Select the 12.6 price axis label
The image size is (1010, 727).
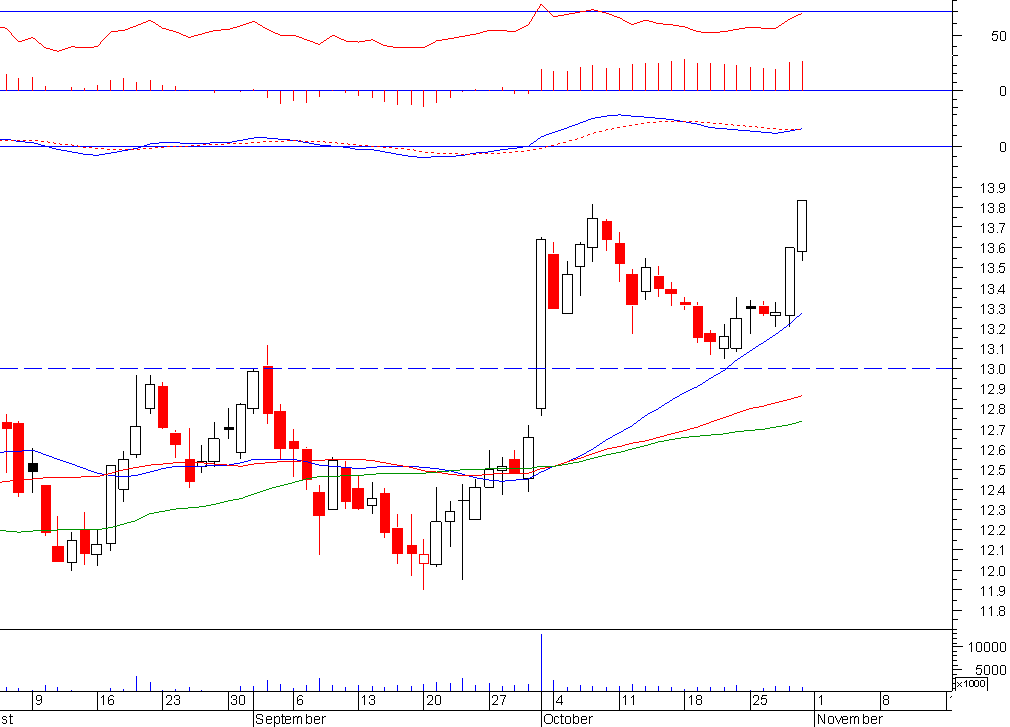pyautogui.click(x=992, y=450)
